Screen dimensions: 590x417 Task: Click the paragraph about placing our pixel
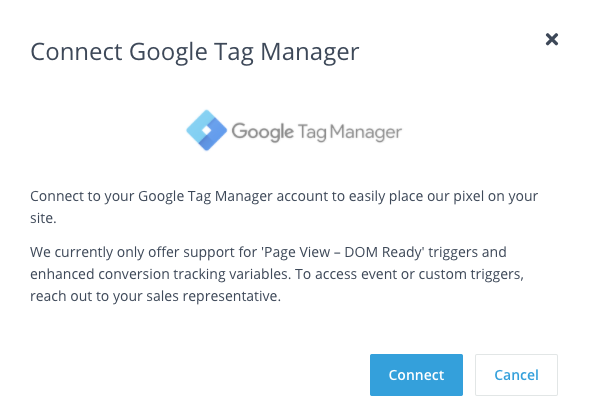coord(284,207)
